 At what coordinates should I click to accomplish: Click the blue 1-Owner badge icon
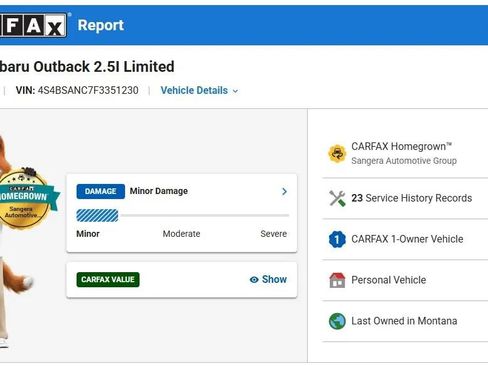[337, 239]
